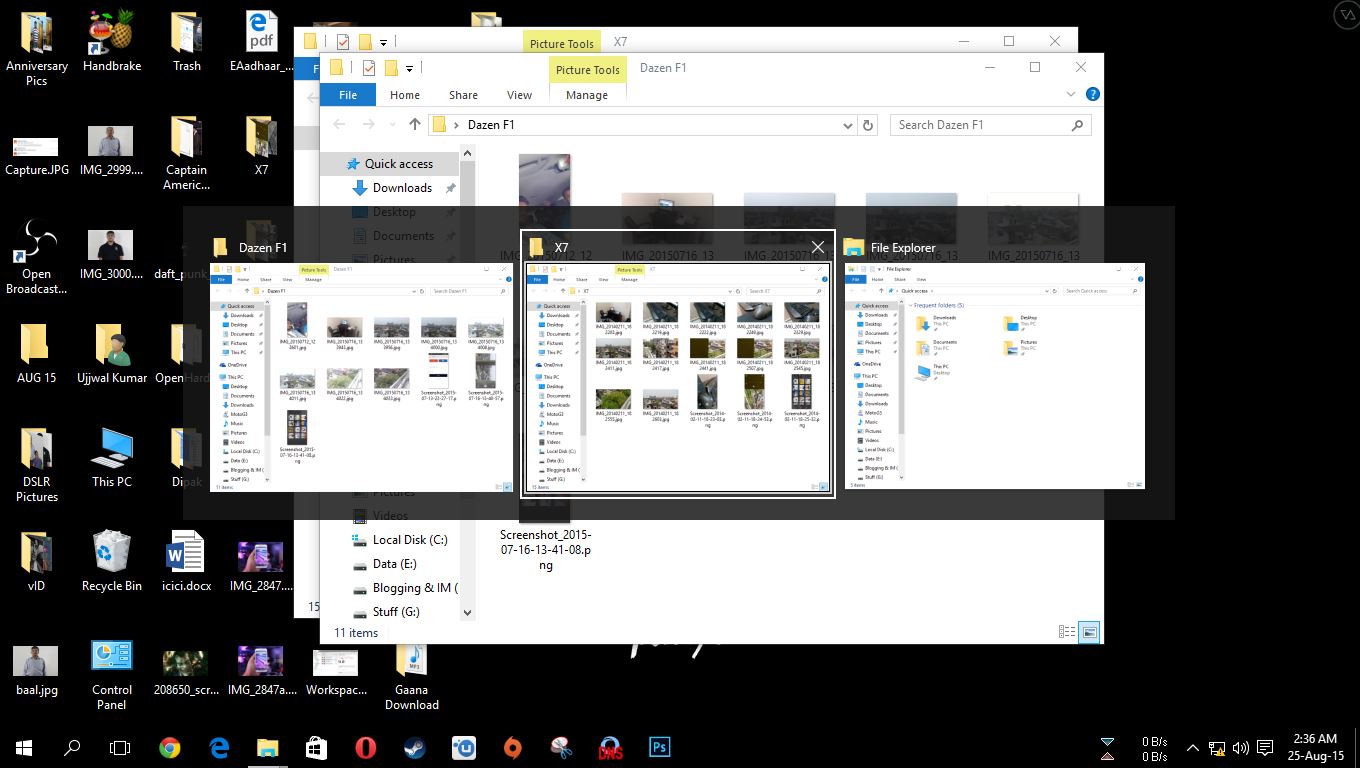1360x768 pixels.
Task: Go back using the Back navigation button
Action: coord(339,124)
